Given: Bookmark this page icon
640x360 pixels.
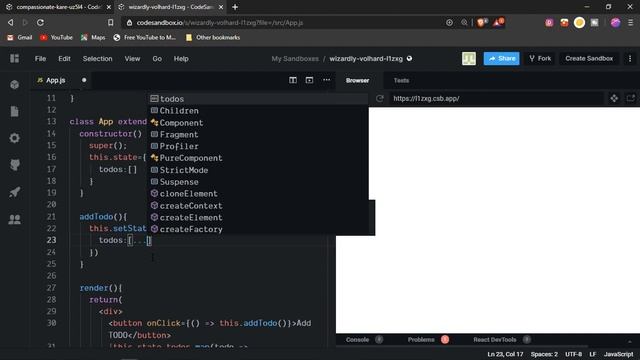Looking at the screenshot, I should [111, 22].
